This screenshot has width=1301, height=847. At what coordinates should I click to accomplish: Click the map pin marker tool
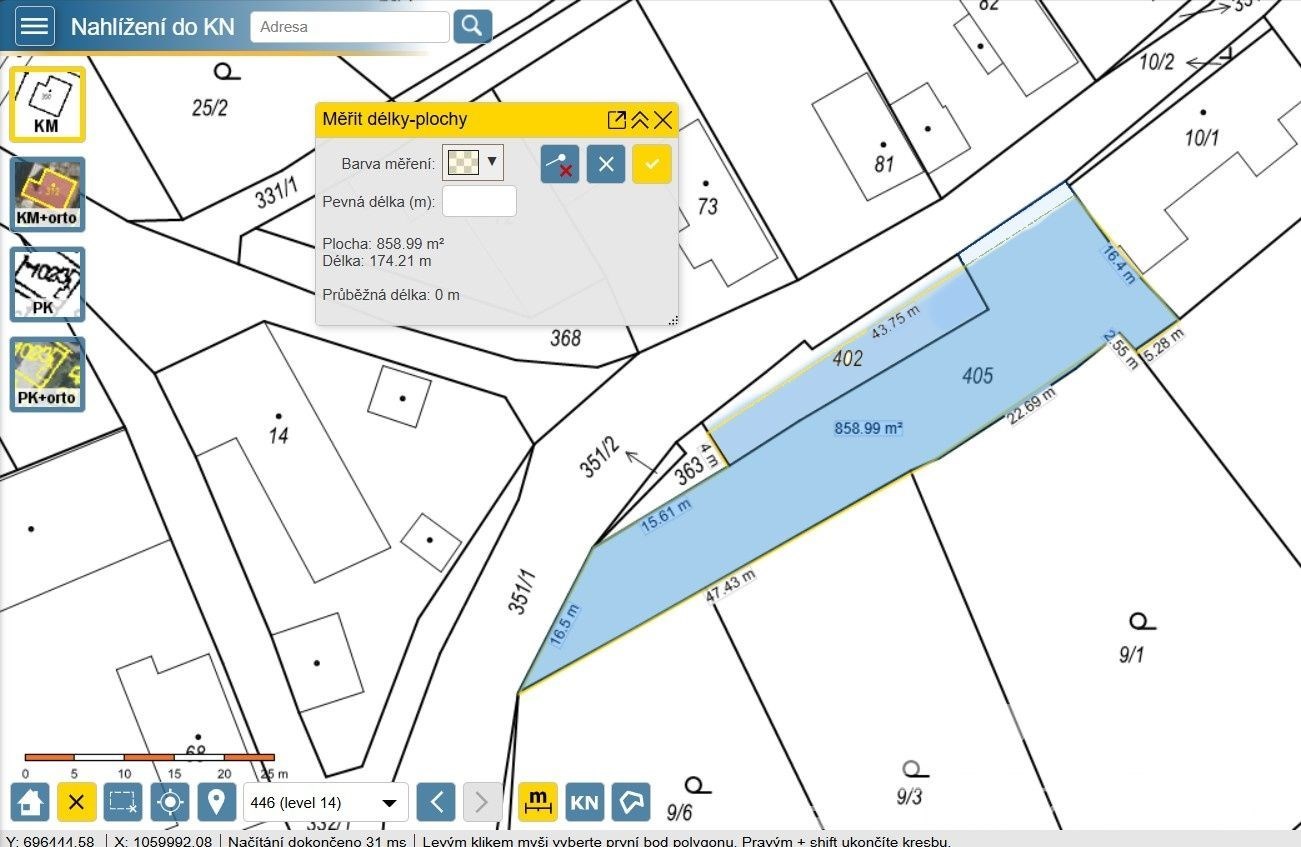pos(216,802)
